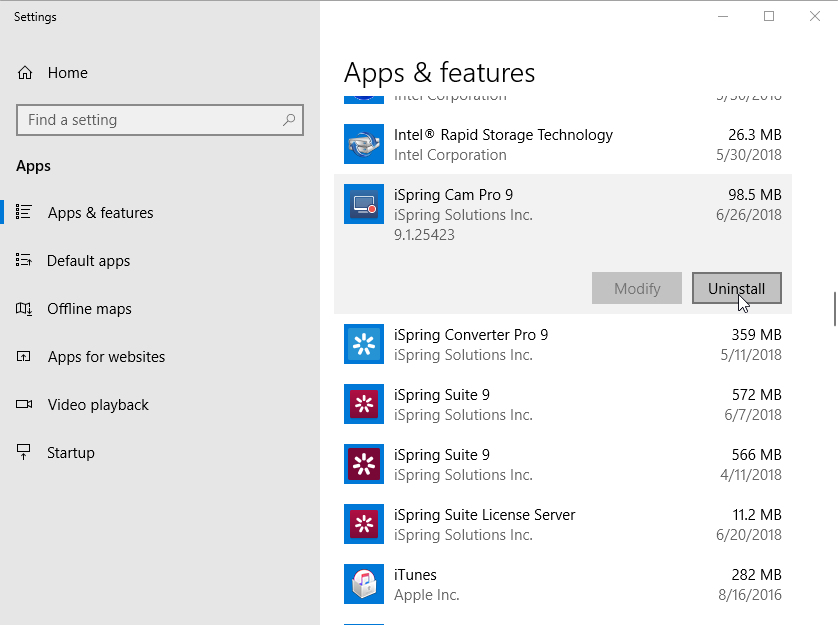
Task: Go to Apps for websites
Action: click(x=106, y=357)
